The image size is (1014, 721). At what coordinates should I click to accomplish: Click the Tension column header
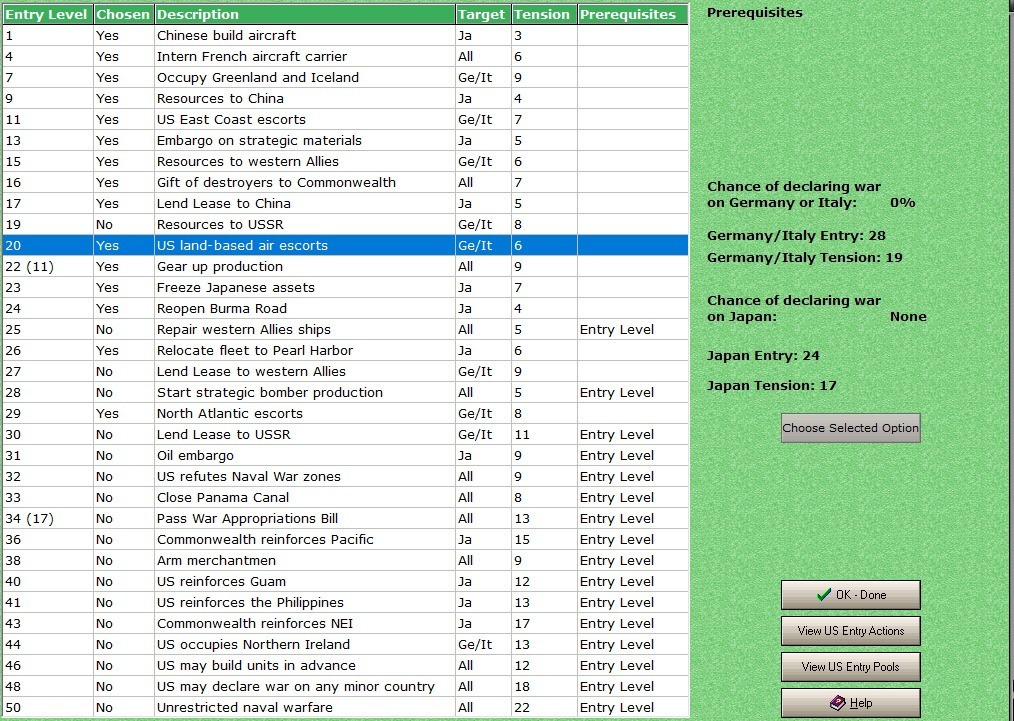click(544, 14)
